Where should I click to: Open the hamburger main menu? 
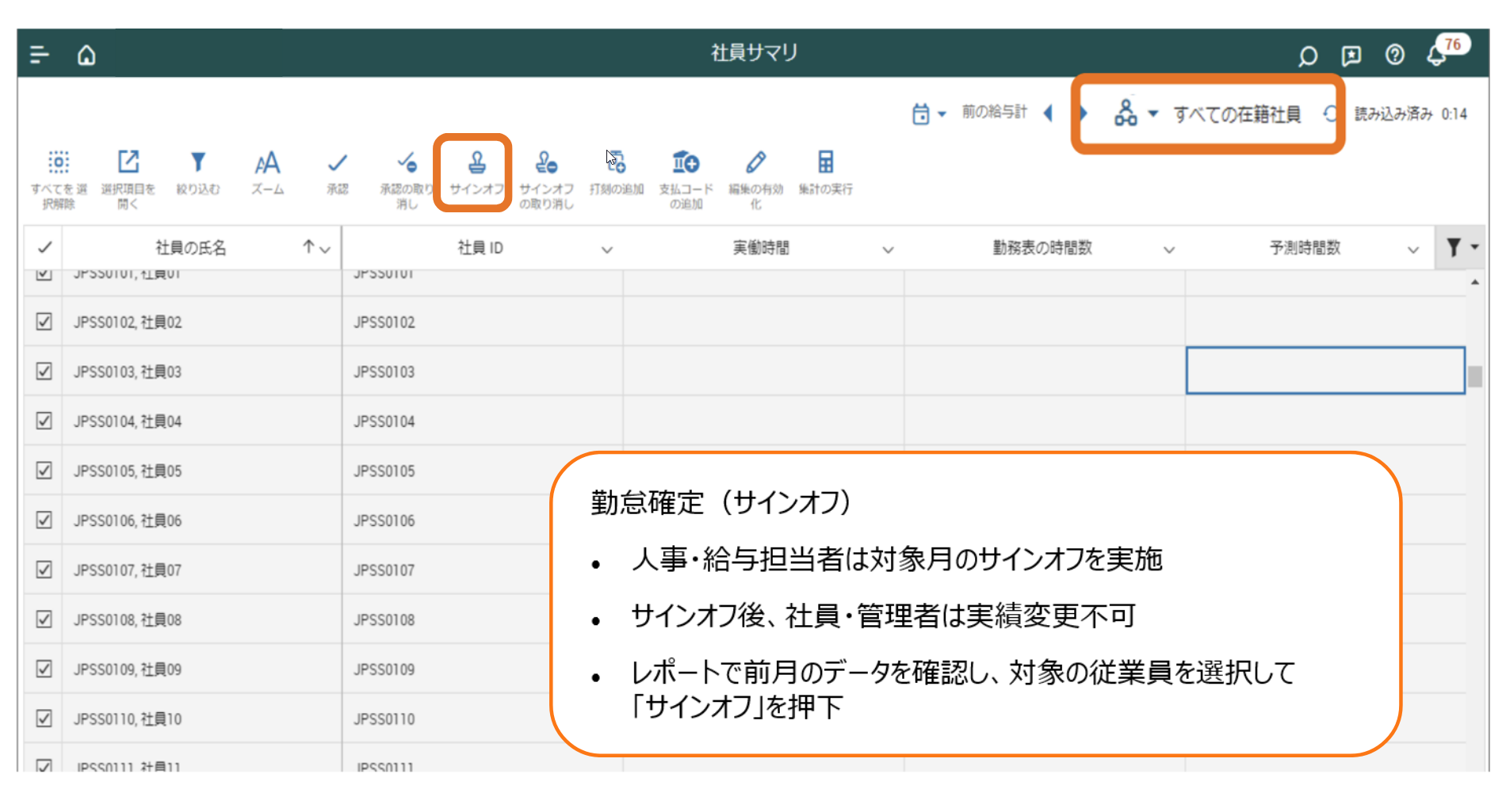39,55
